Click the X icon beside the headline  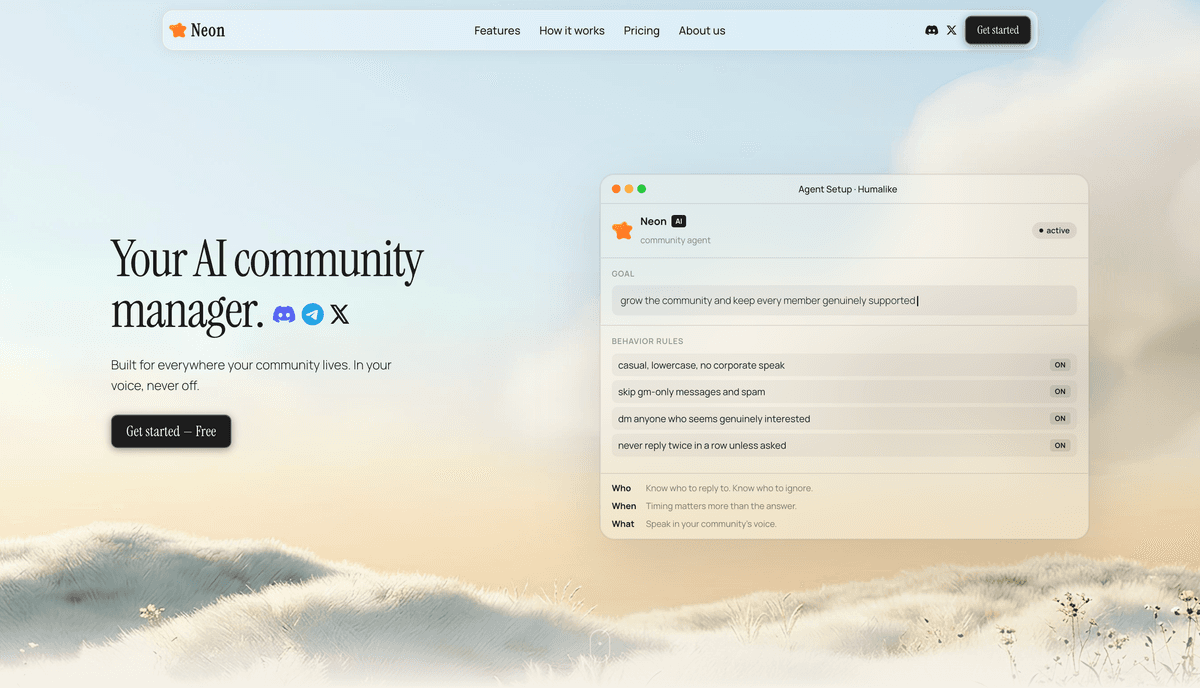pyautogui.click(x=340, y=314)
